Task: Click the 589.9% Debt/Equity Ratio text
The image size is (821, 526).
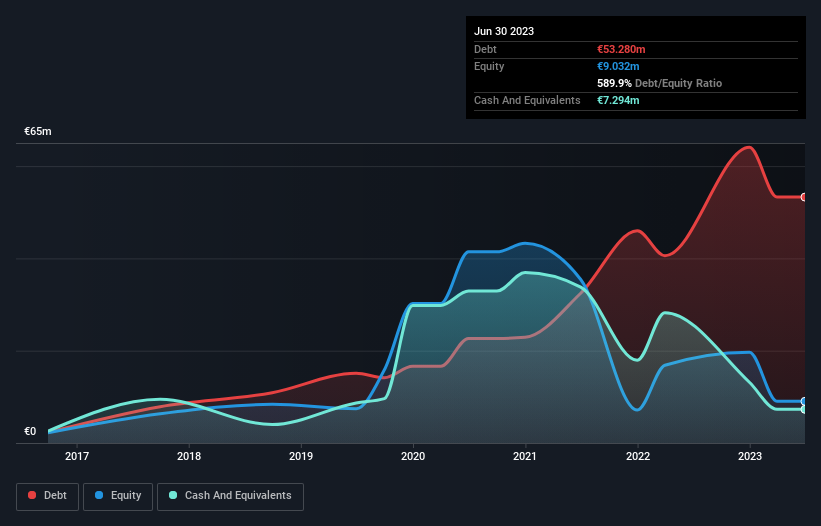Action: [x=659, y=83]
